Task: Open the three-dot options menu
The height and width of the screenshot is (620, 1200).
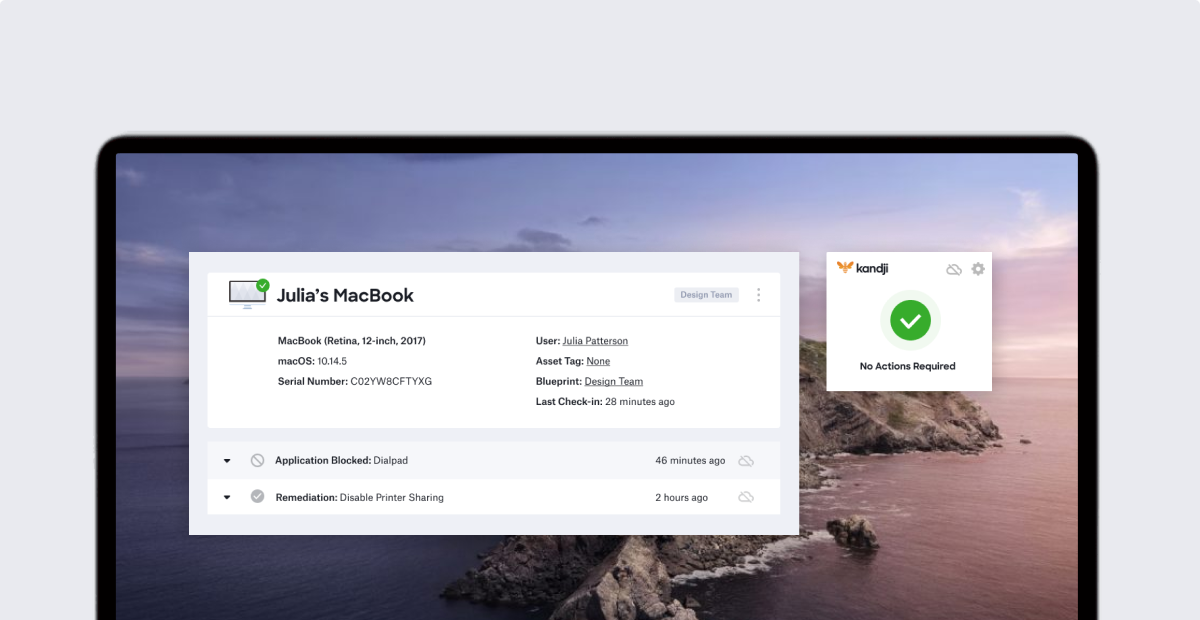Action: [x=758, y=295]
